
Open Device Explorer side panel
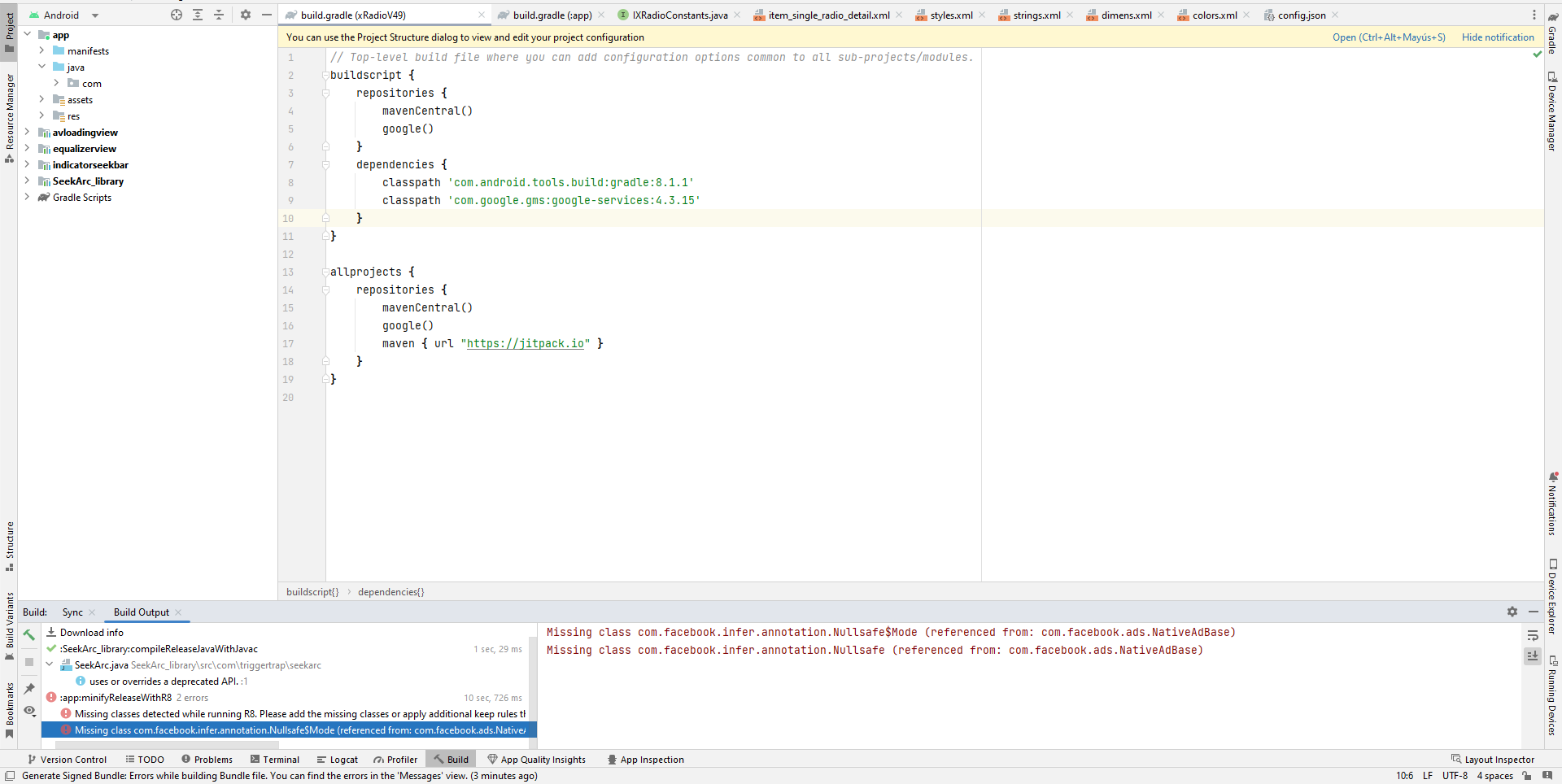click(x=1553, y=596)
